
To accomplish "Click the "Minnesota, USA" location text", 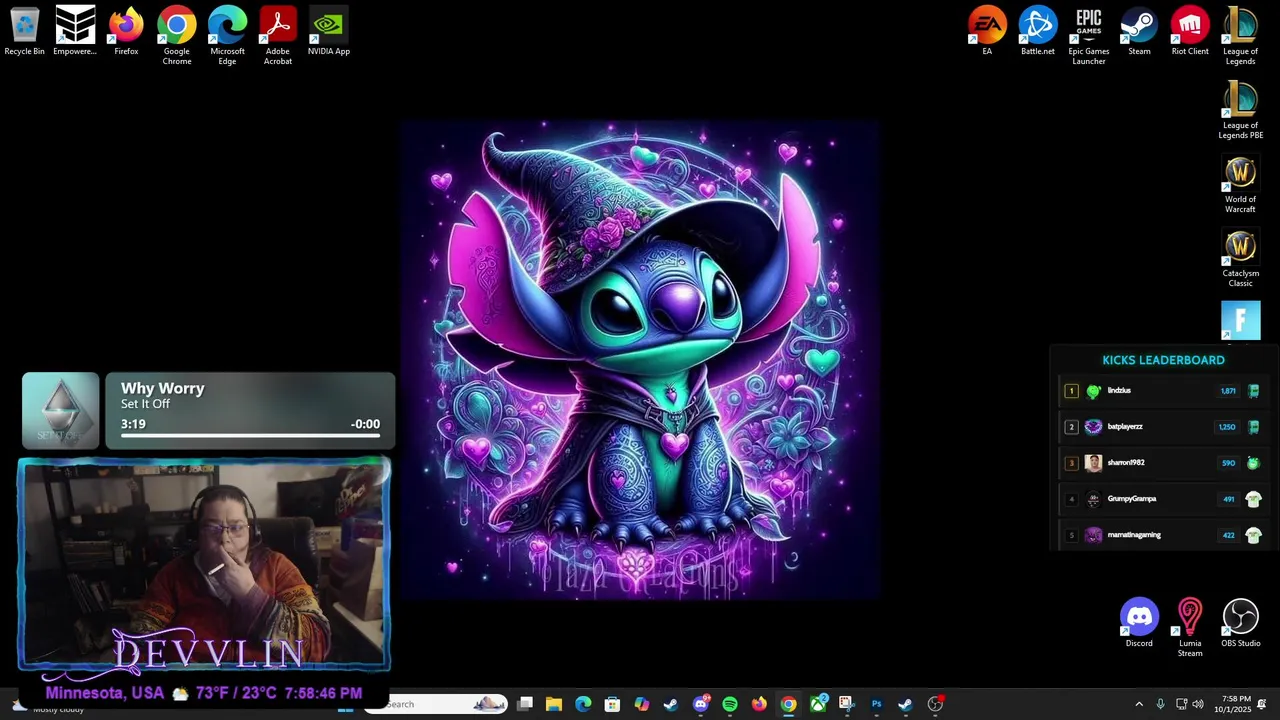I will click(105, 693).
